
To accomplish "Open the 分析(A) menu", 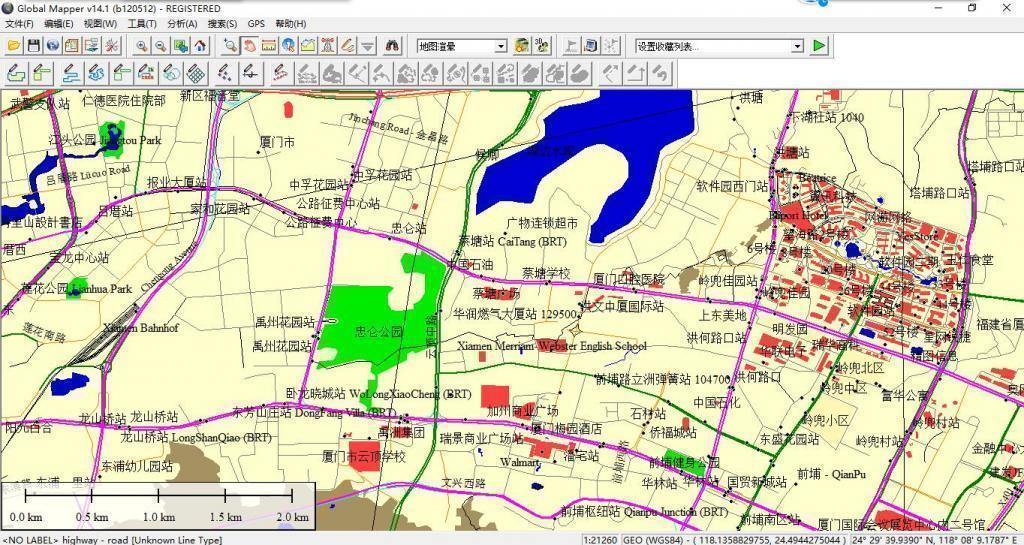I will pyautogui.click(x=182, y=24).
